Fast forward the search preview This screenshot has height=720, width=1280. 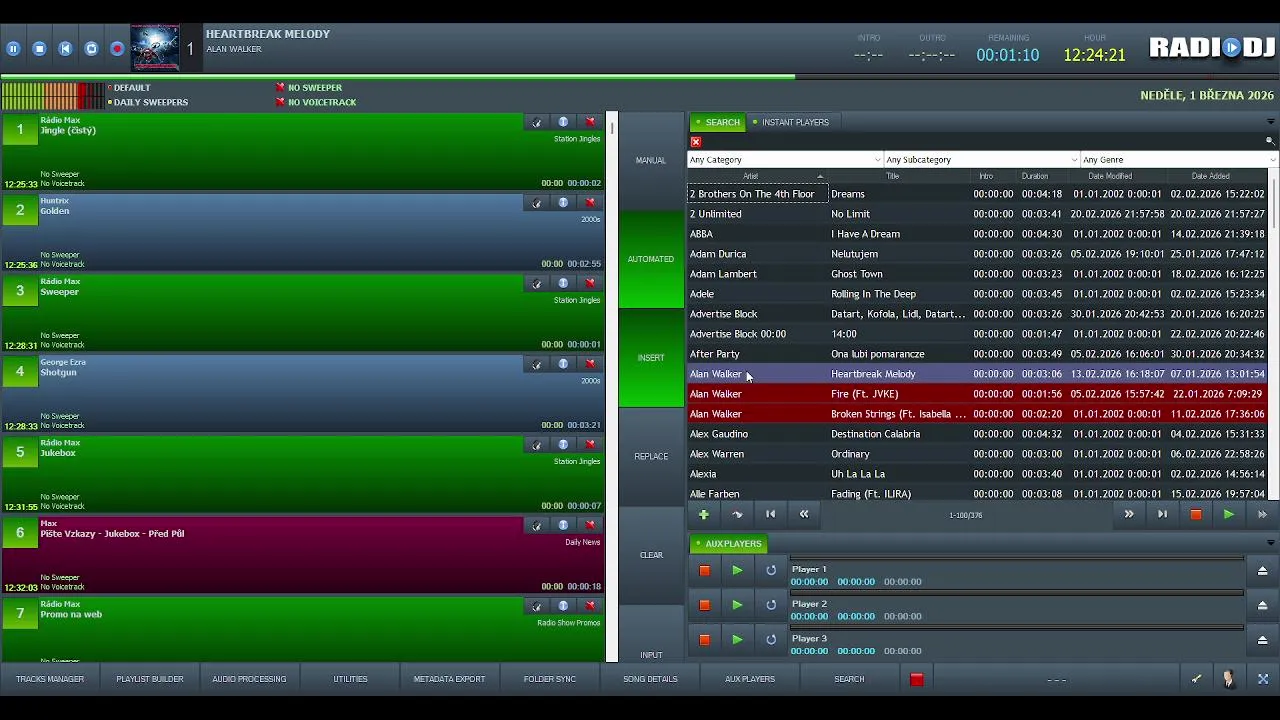[x=1262, y=514]
